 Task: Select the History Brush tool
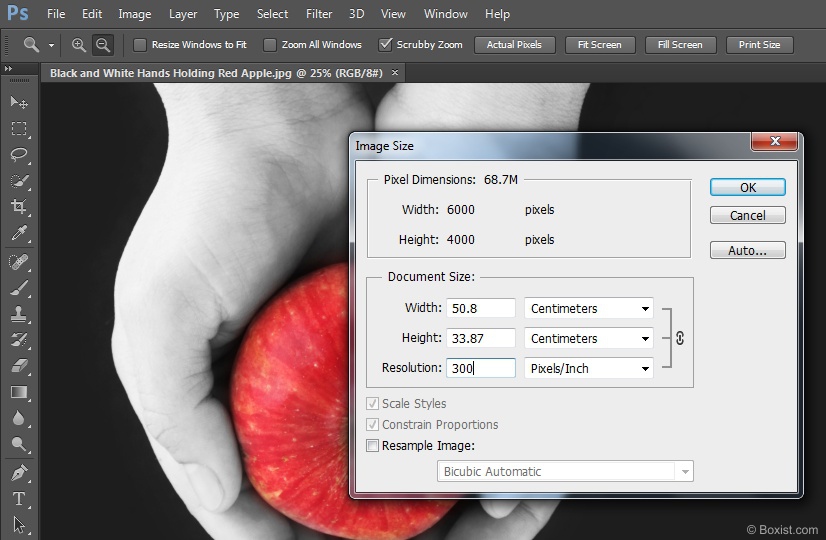(x=19, y=340)
